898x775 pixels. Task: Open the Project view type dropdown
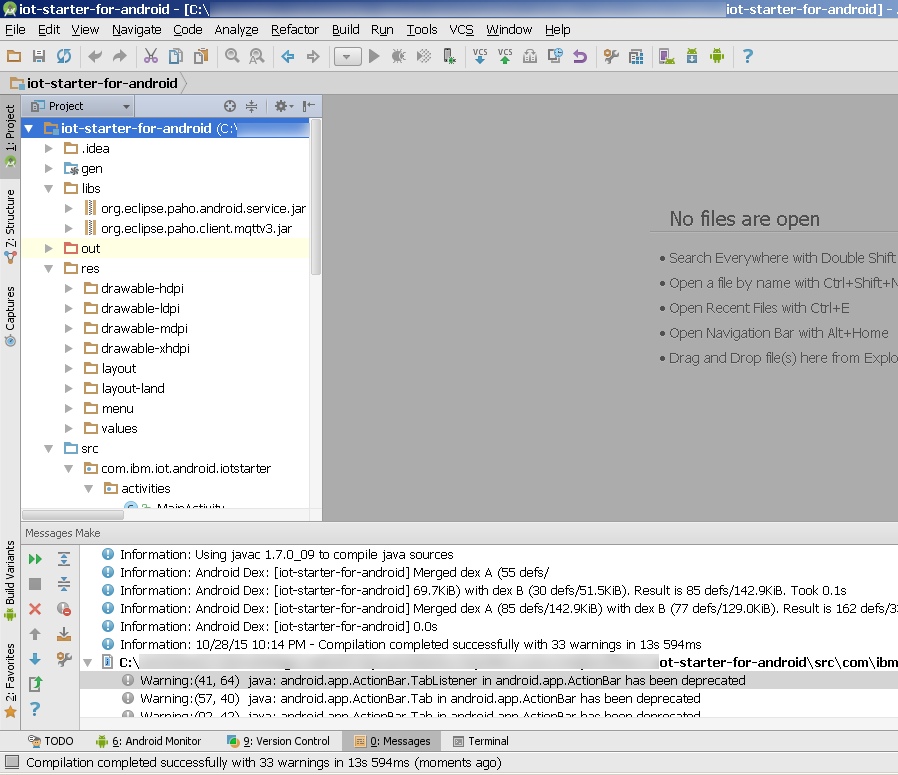click(80, 106)
